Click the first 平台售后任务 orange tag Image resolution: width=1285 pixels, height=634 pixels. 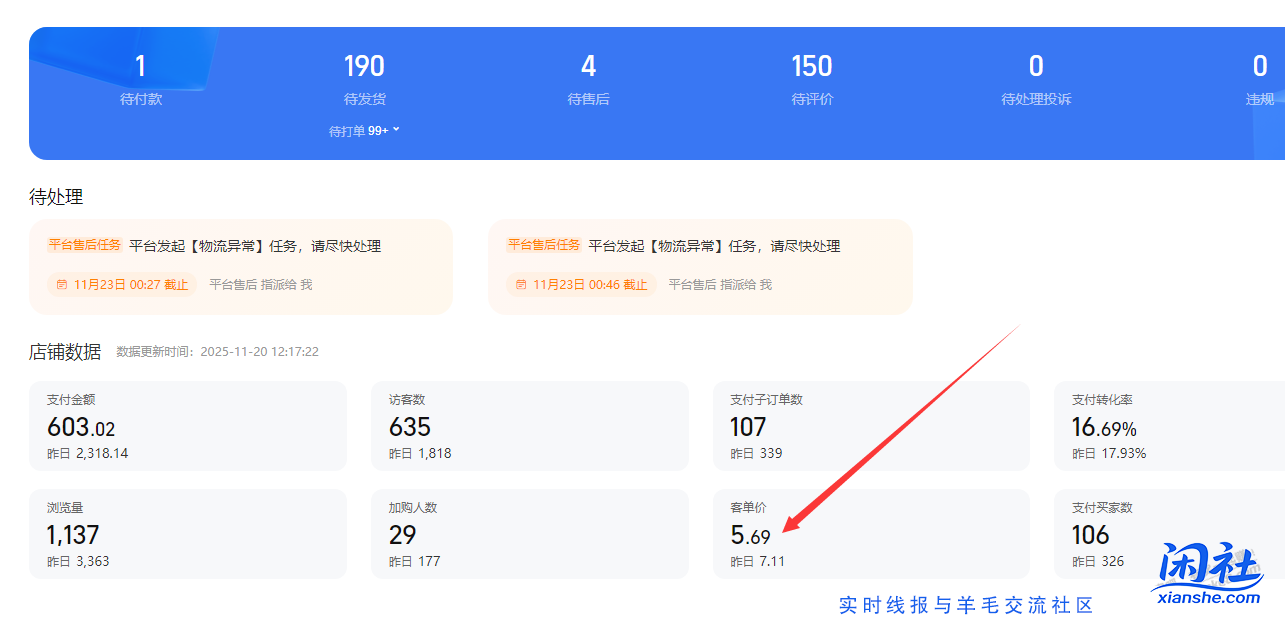[84, 245]
